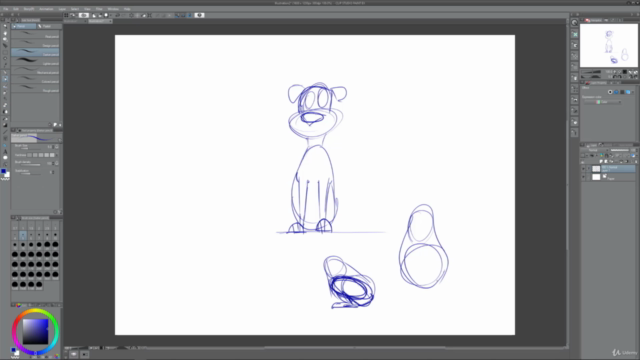Select the Brush tool

pos(5,86)
